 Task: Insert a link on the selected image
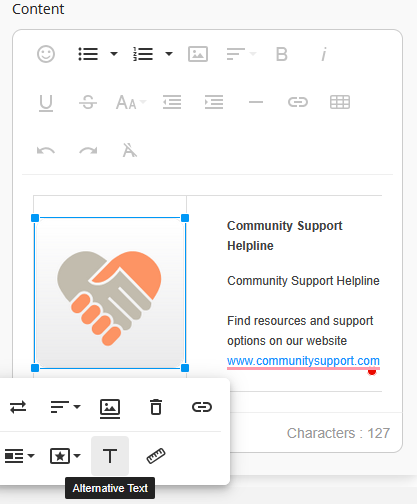pyautogui.click(x=202, y=407)
